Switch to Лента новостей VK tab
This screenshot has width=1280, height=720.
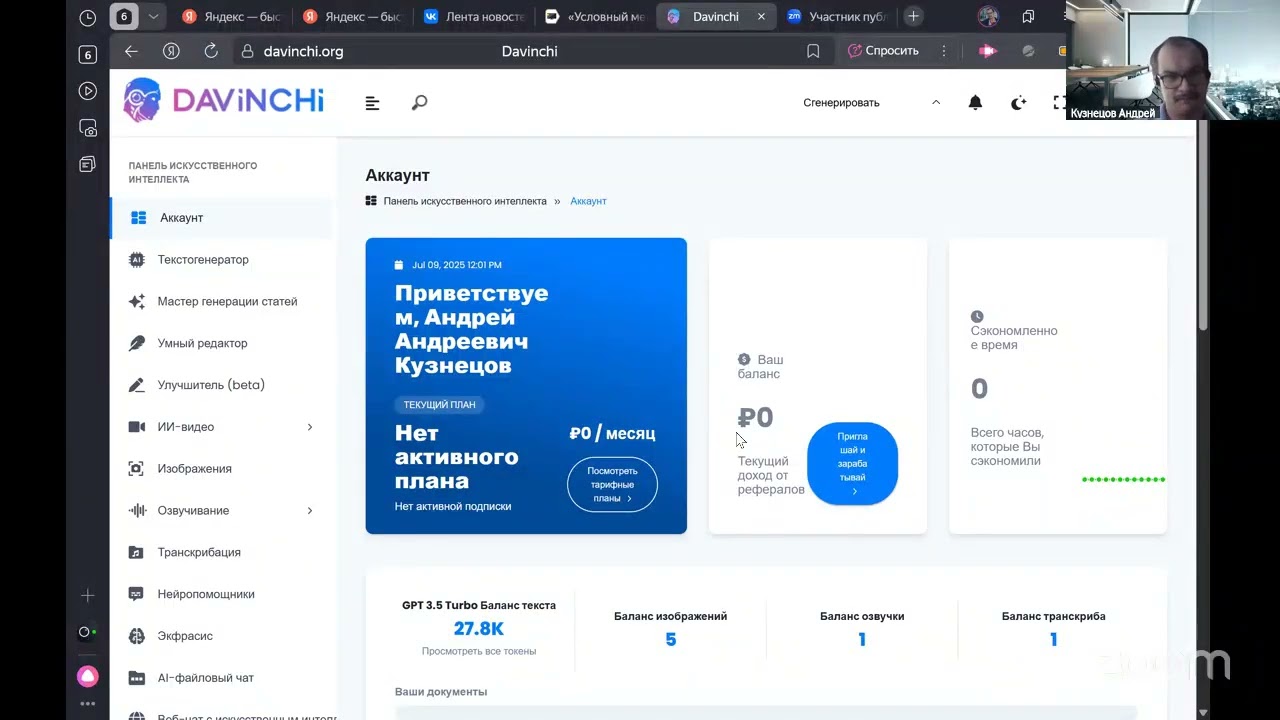pos(473,17)
